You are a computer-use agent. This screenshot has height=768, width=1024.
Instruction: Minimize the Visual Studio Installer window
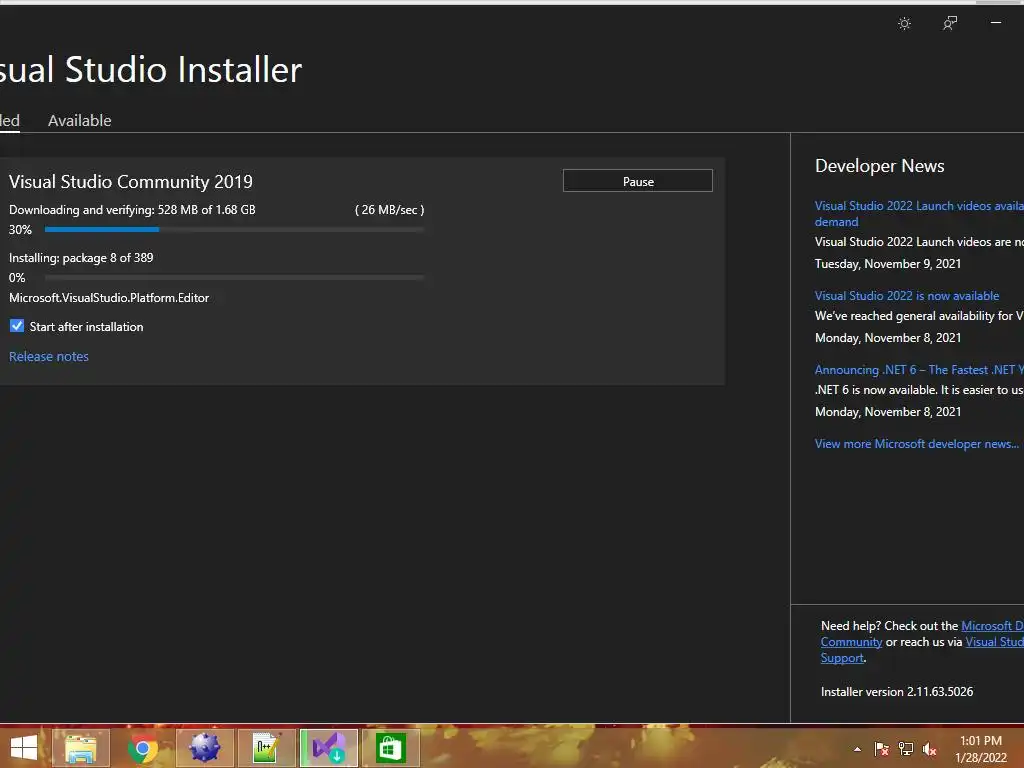[996, 23]
